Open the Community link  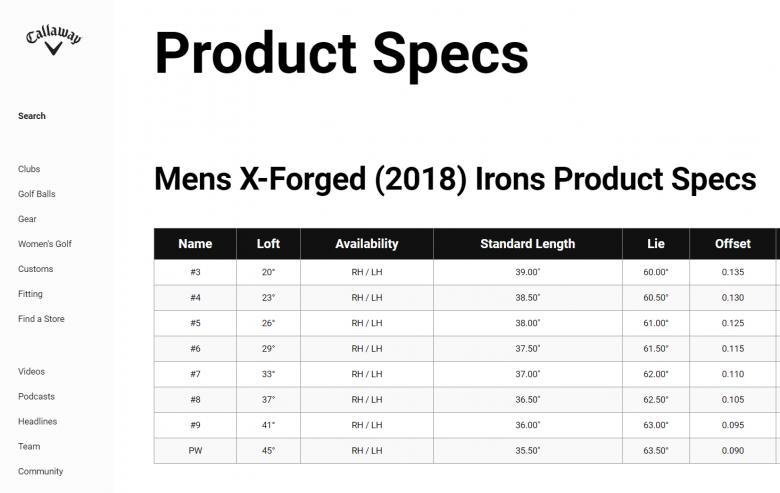[x=40, y=472]
